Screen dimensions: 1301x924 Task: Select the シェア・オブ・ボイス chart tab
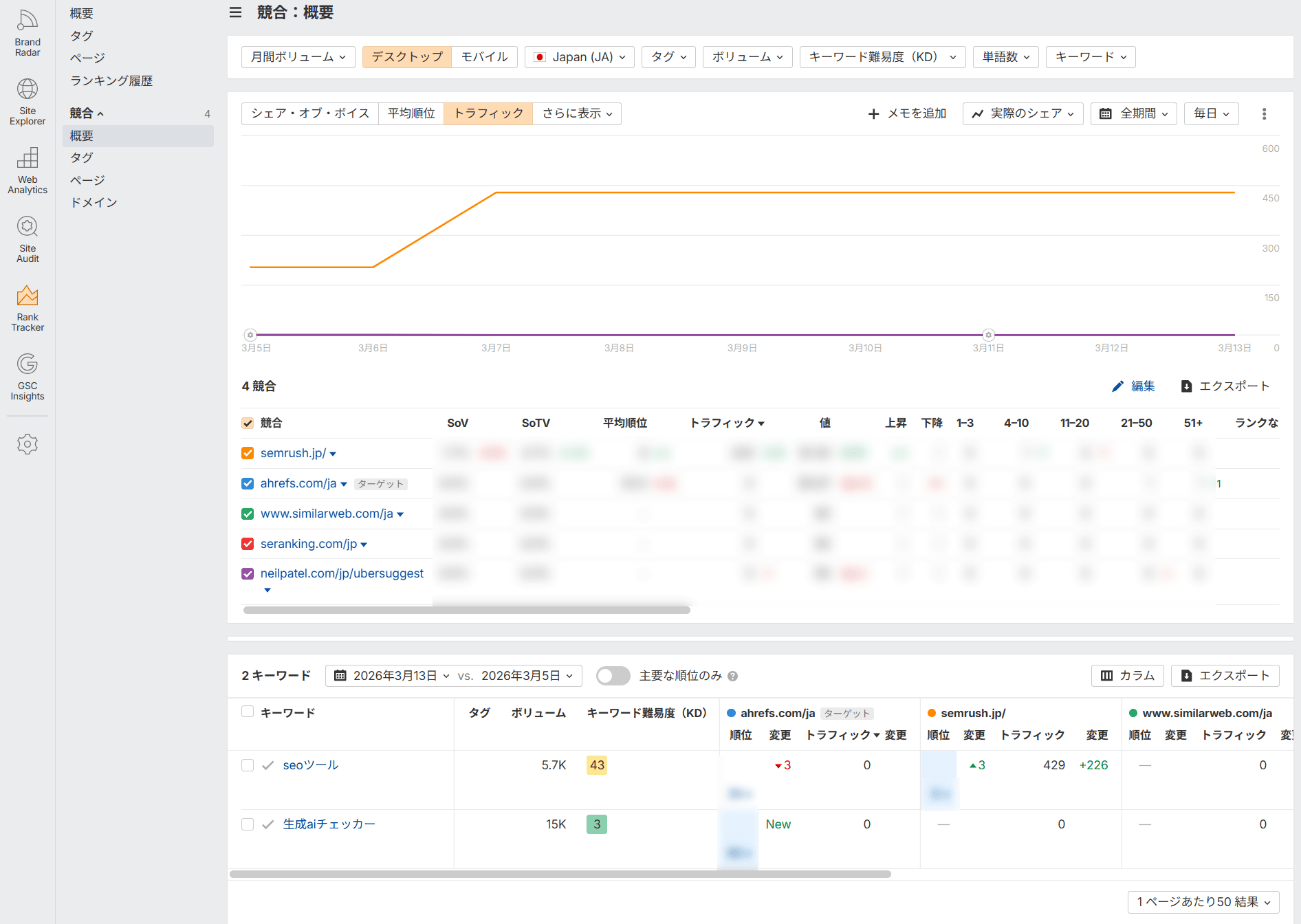click(310, 114)
